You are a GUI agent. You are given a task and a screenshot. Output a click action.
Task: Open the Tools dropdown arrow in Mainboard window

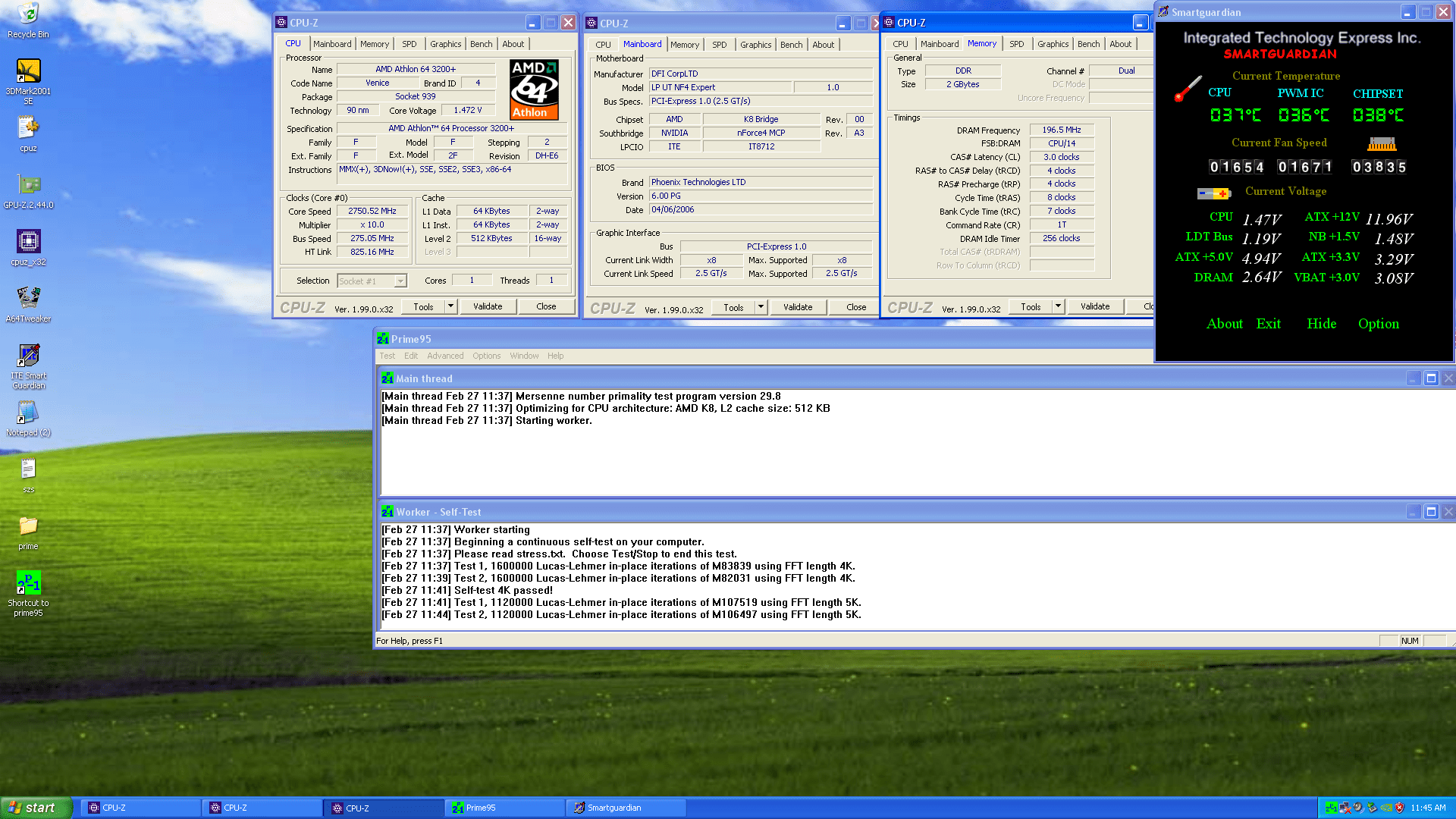point(761,307)
